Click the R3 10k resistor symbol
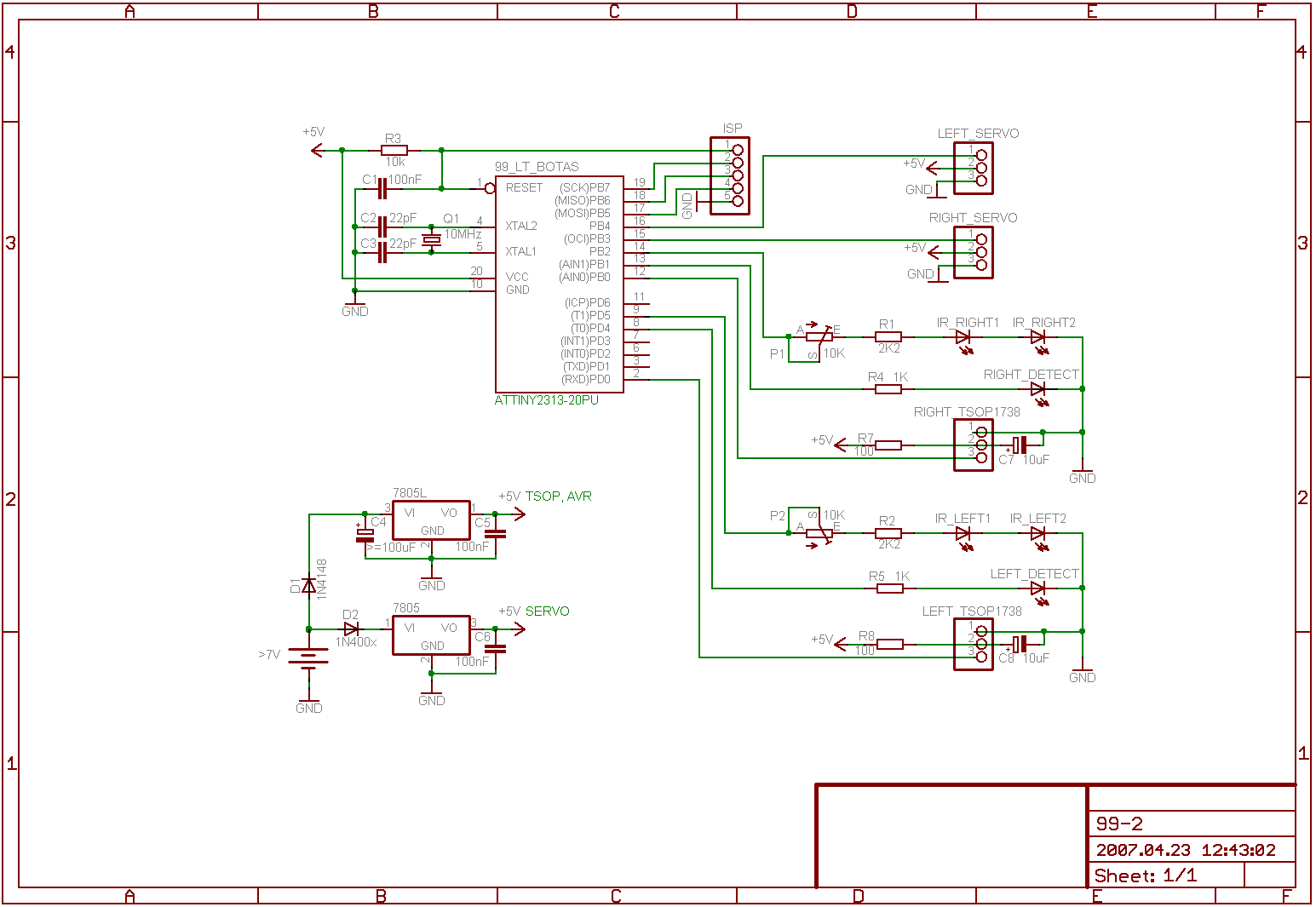This screenshot has height=907, width=1316. [x=394, y=150]
